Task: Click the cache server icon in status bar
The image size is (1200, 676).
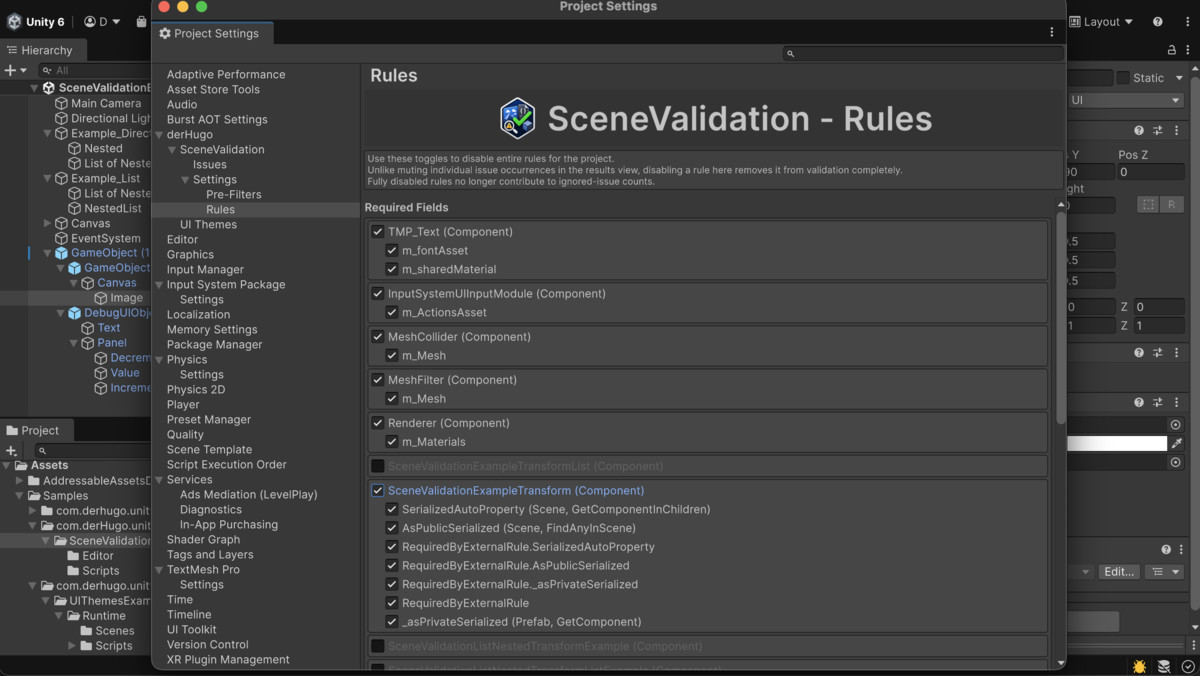Action: 1164,666
